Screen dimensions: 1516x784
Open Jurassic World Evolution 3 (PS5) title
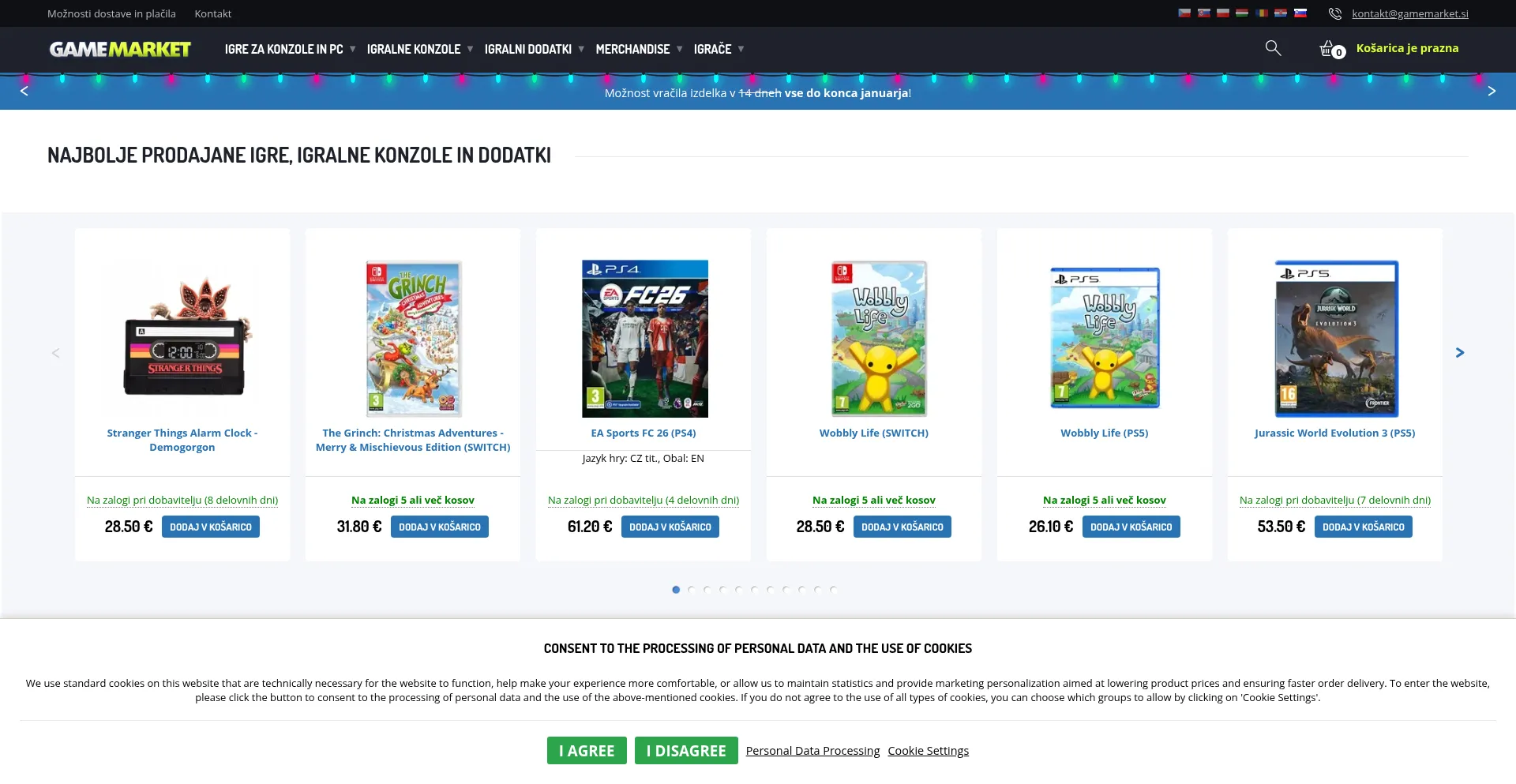click(x=1335, y=433)
